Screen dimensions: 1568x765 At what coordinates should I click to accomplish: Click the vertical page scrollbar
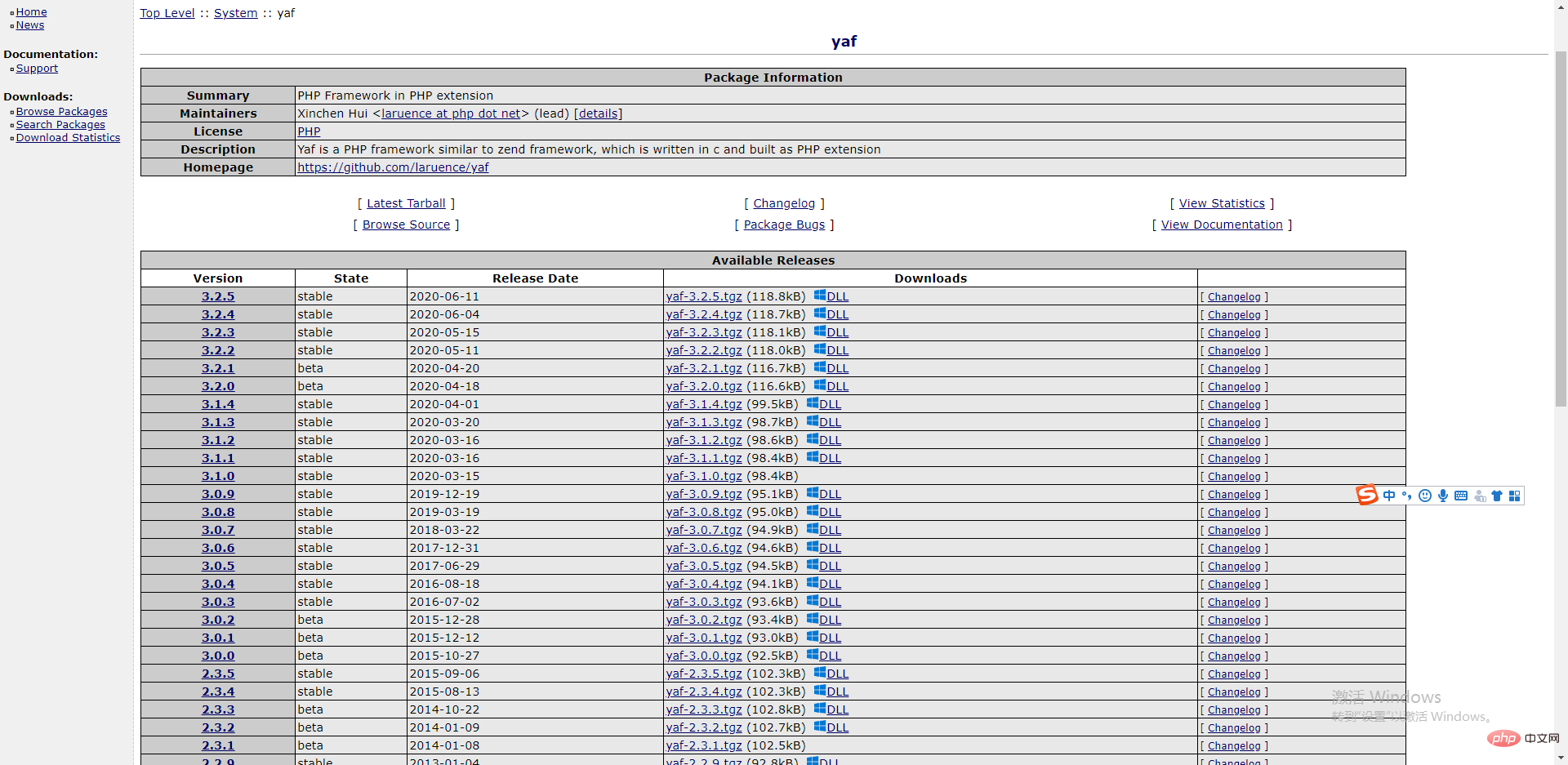tap(1561, 229)
